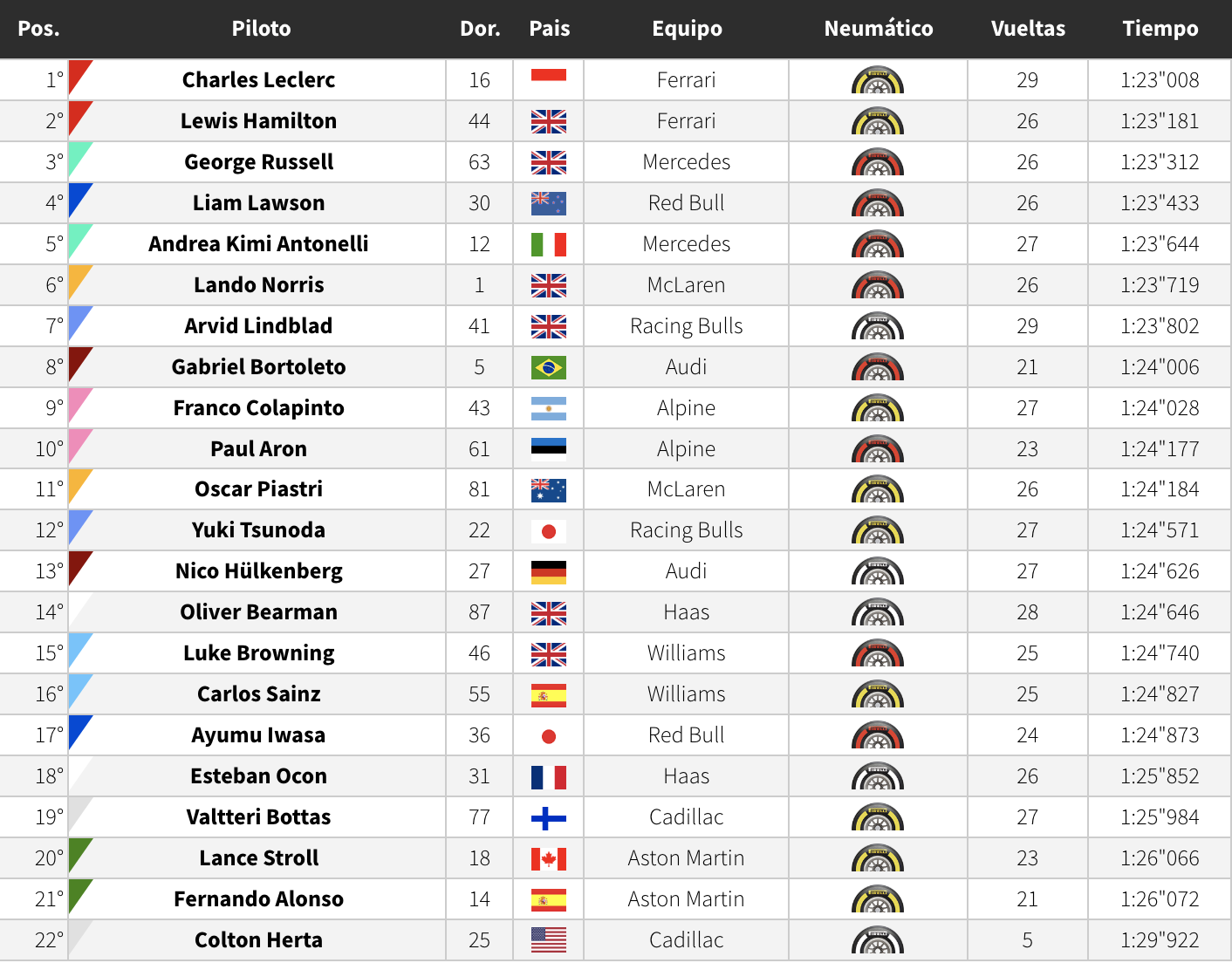Click the lap time 1:24"006

tap(1160, 367)
